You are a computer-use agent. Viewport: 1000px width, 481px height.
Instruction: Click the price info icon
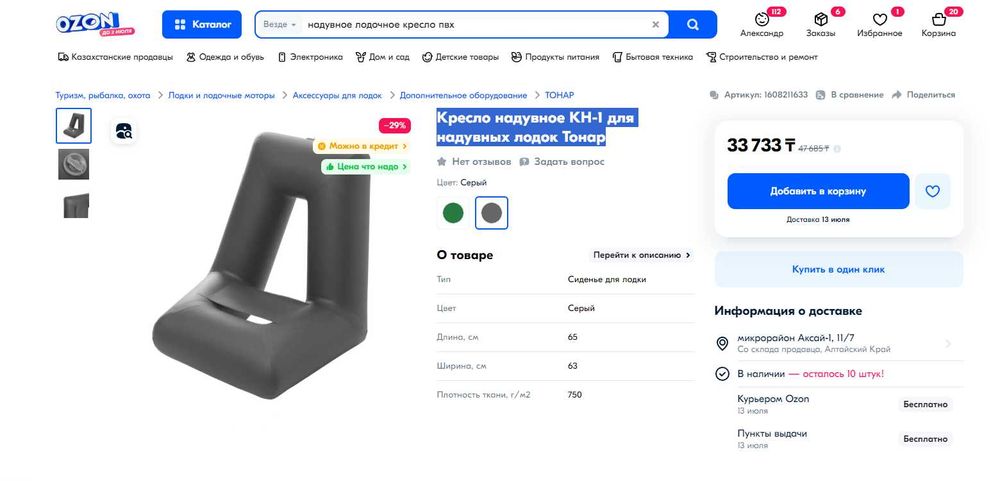pos(837,148)
